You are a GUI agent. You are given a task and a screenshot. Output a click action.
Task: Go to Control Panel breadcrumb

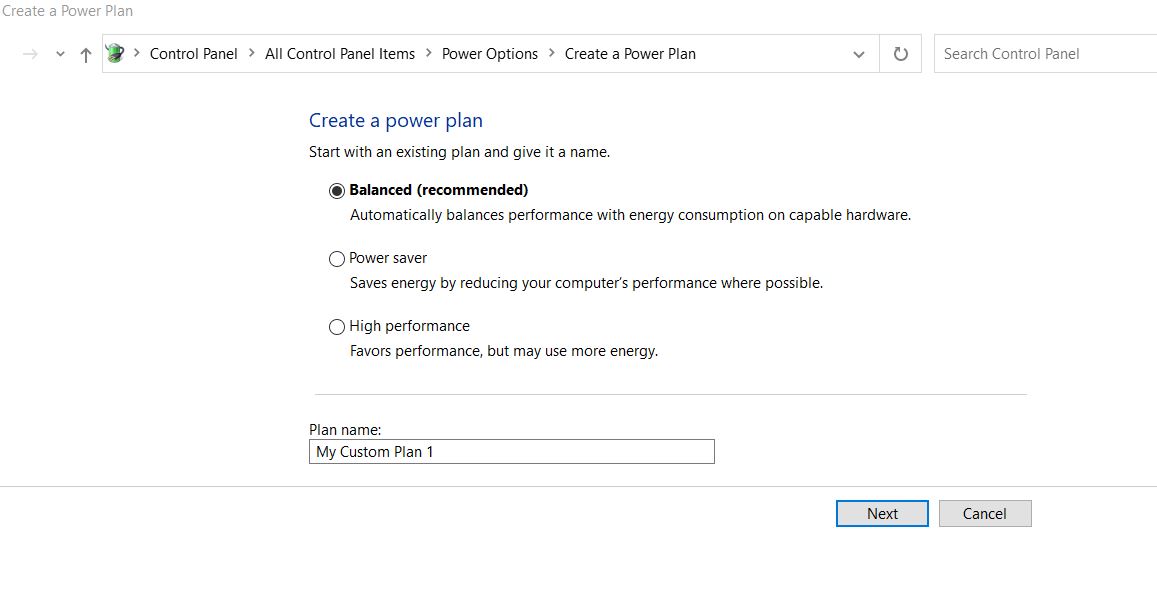(x=193, y=54)
